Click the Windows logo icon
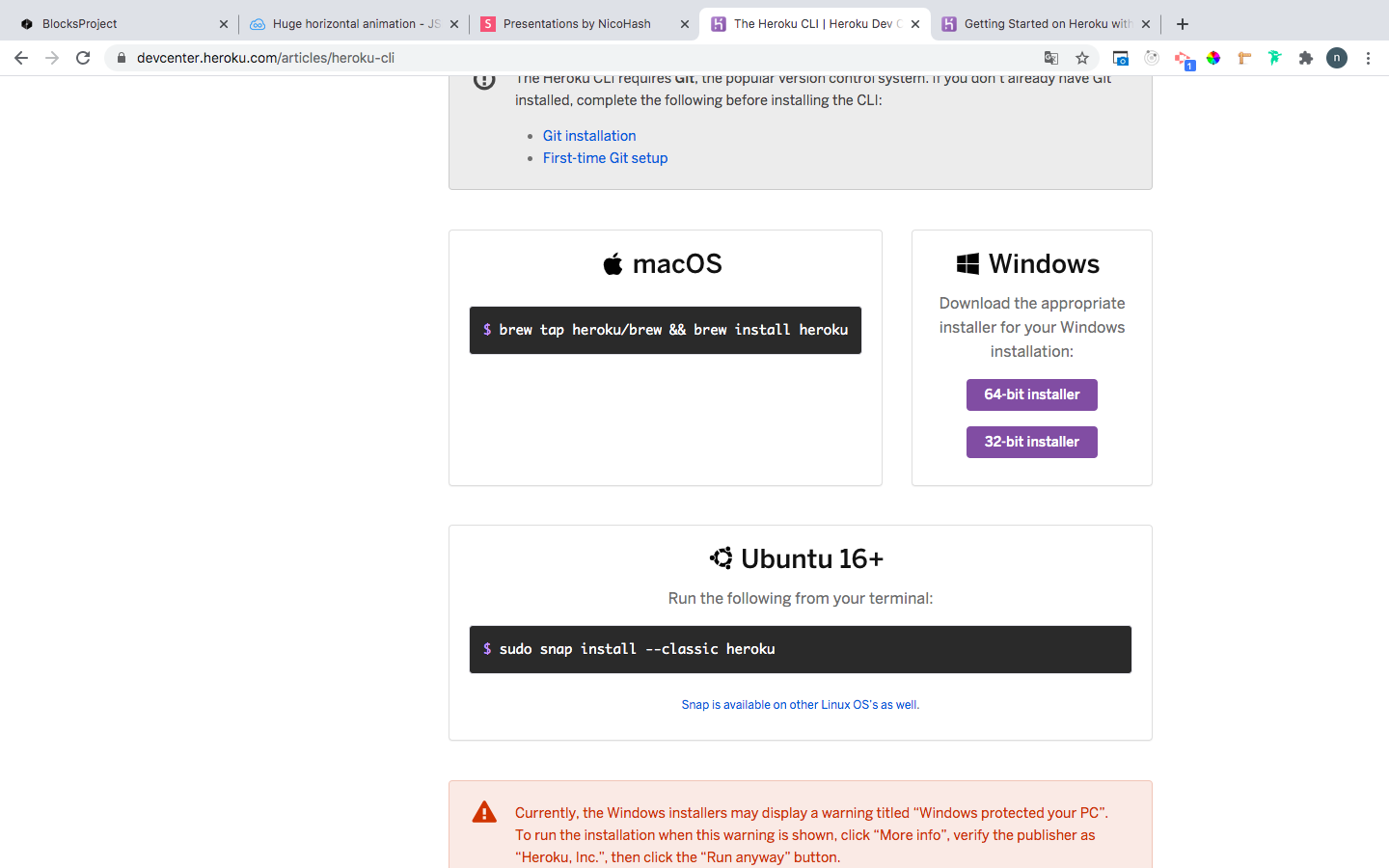The height and width of the screenshot is (868, 1389). 967,264
